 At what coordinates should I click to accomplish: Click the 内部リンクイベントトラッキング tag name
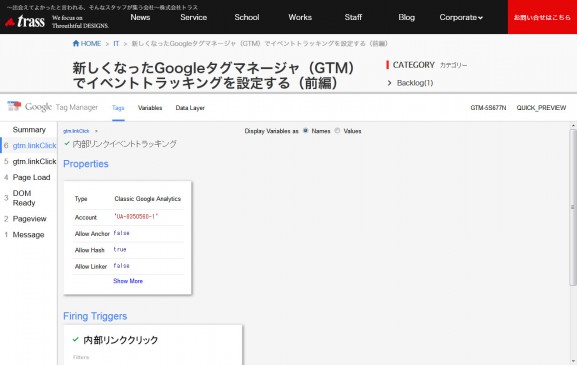point(125,143)
